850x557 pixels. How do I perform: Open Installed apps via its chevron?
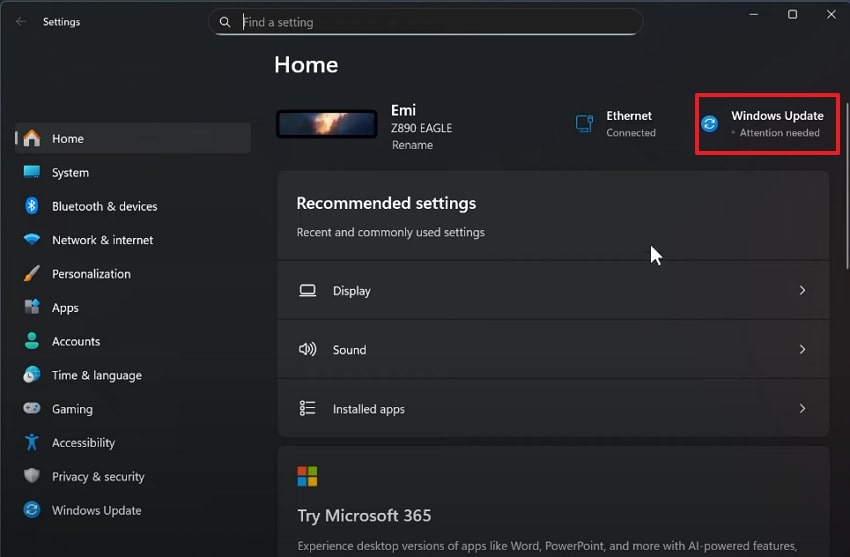[x=802, y=409]
